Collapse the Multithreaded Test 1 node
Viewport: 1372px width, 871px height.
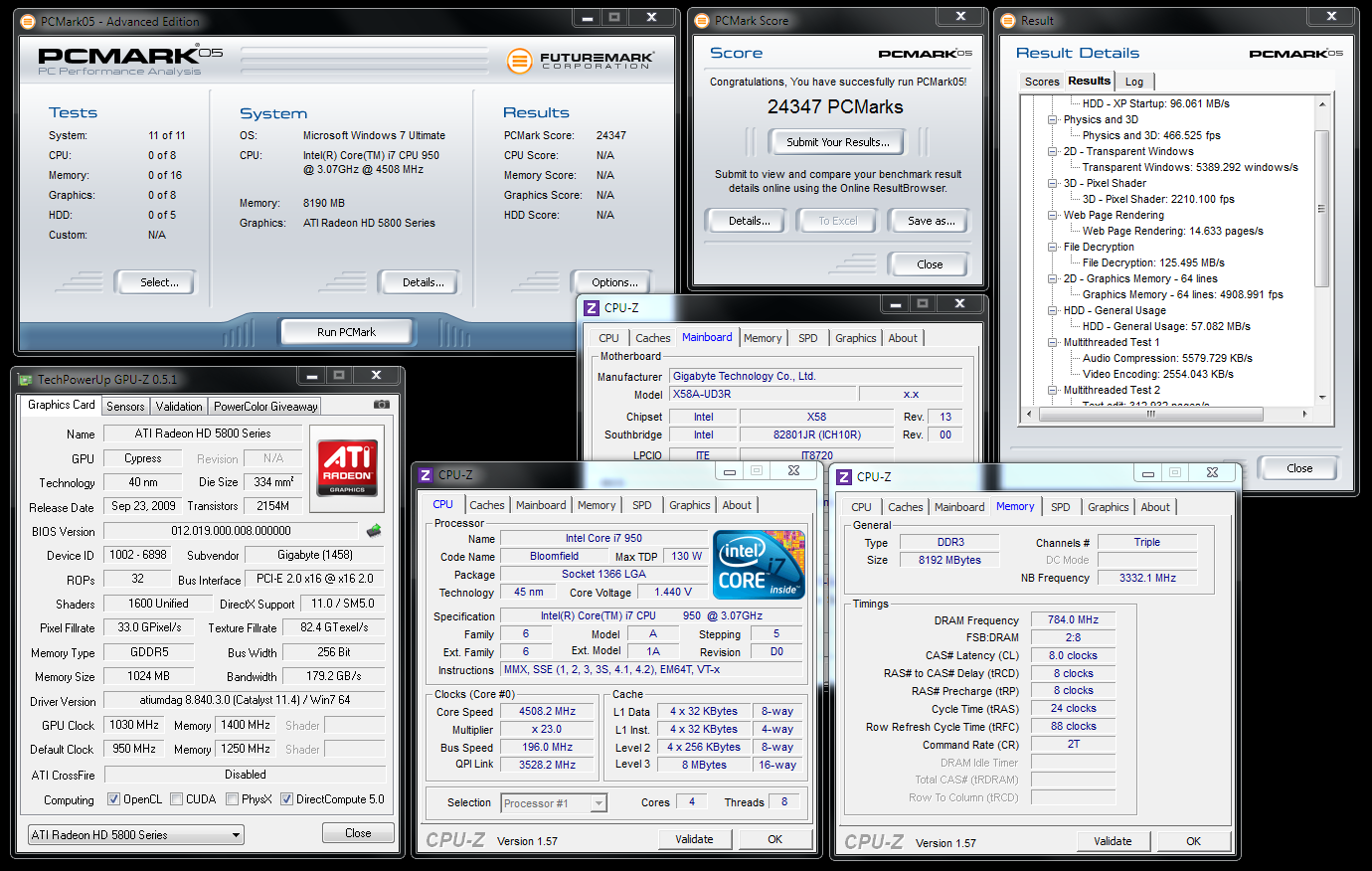1053,342
